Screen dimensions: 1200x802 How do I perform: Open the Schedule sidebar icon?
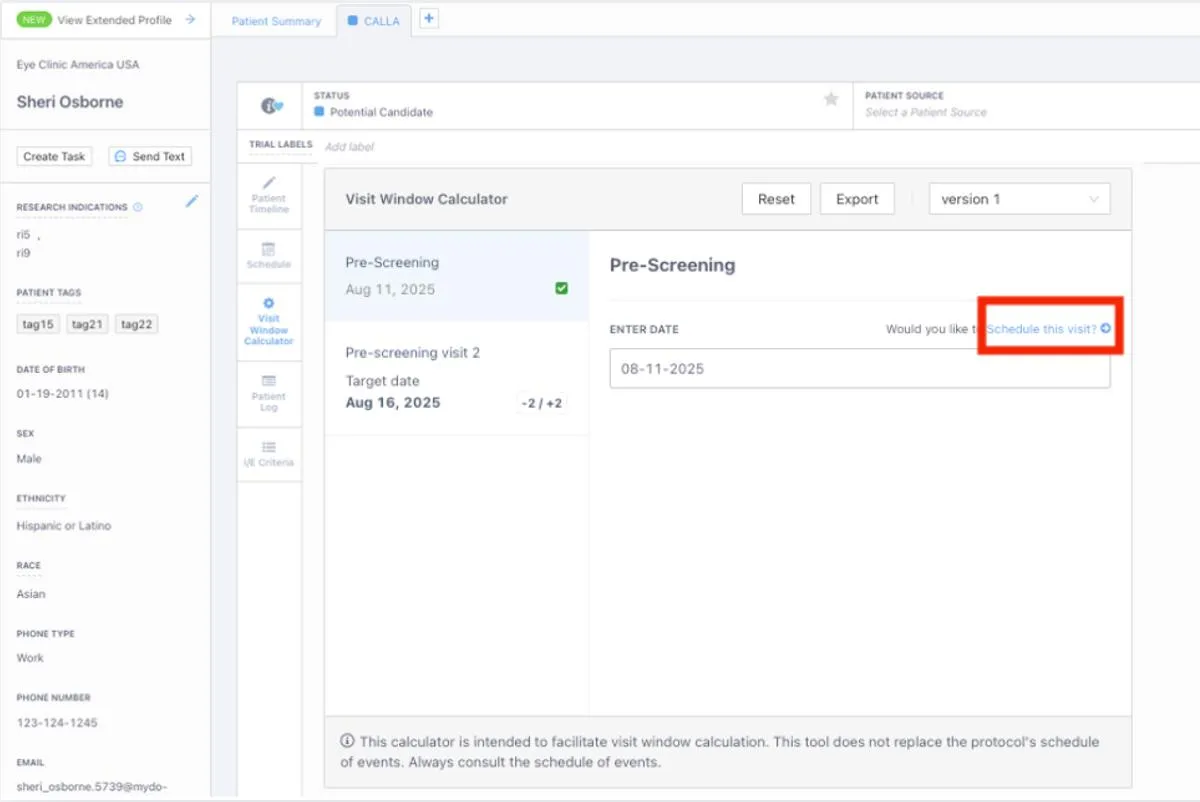[x=269, y=256]
